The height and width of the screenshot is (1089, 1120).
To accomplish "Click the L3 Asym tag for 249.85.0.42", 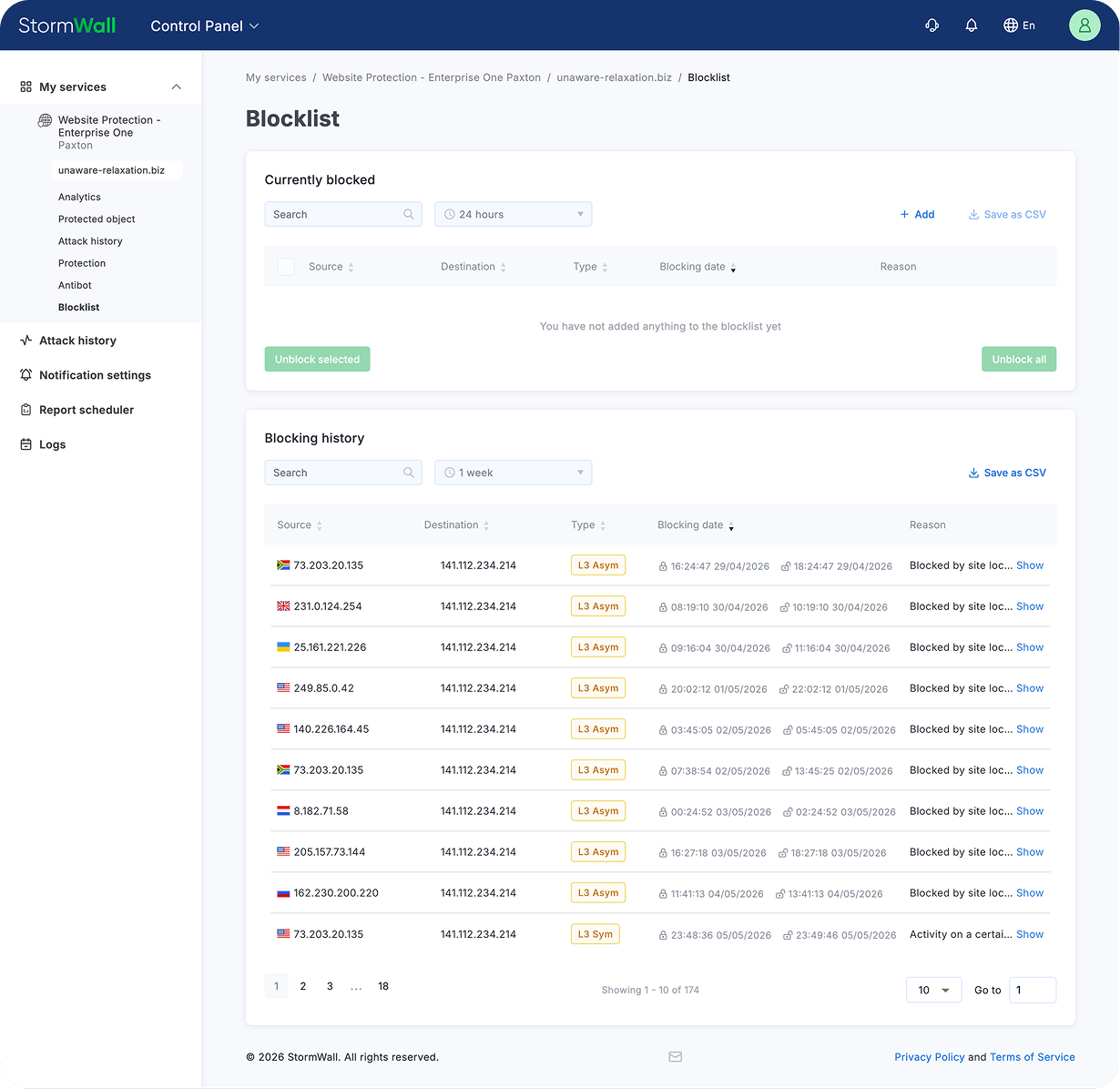I will [598, 688].
